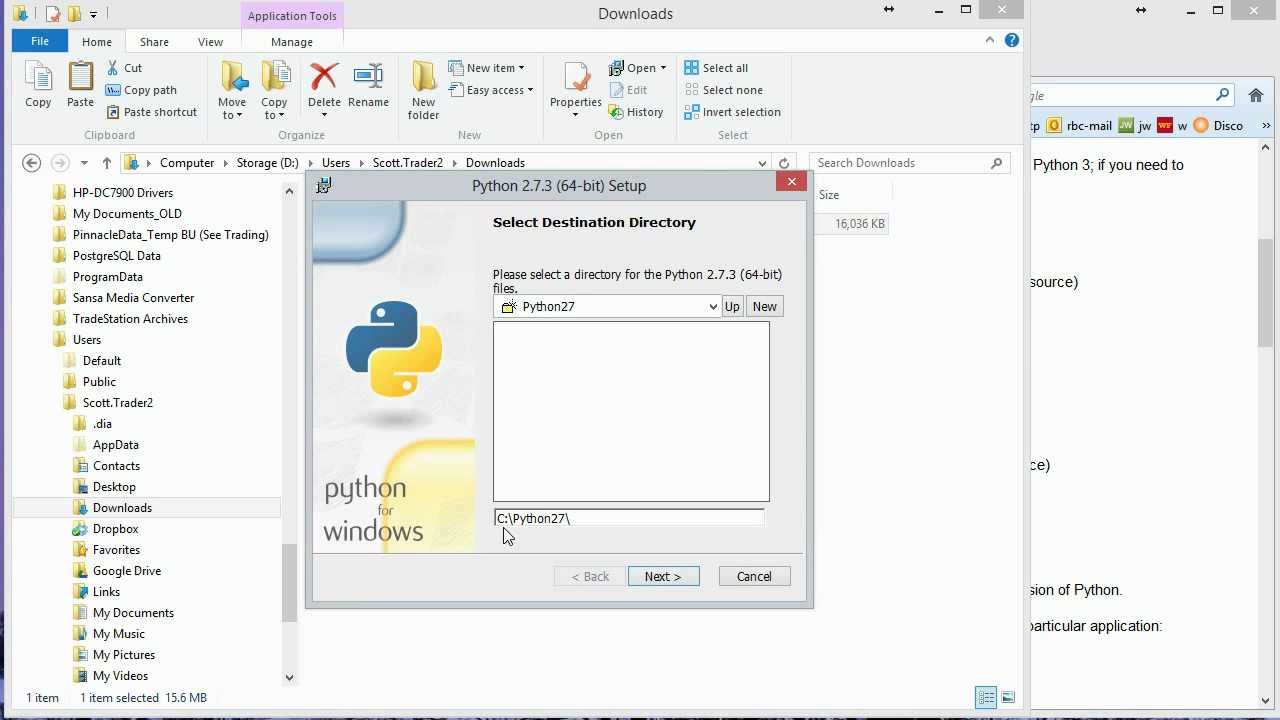1280x720 pixels.
Task: Switch to the View ribbon tab
Action: (x=210, y=42)
